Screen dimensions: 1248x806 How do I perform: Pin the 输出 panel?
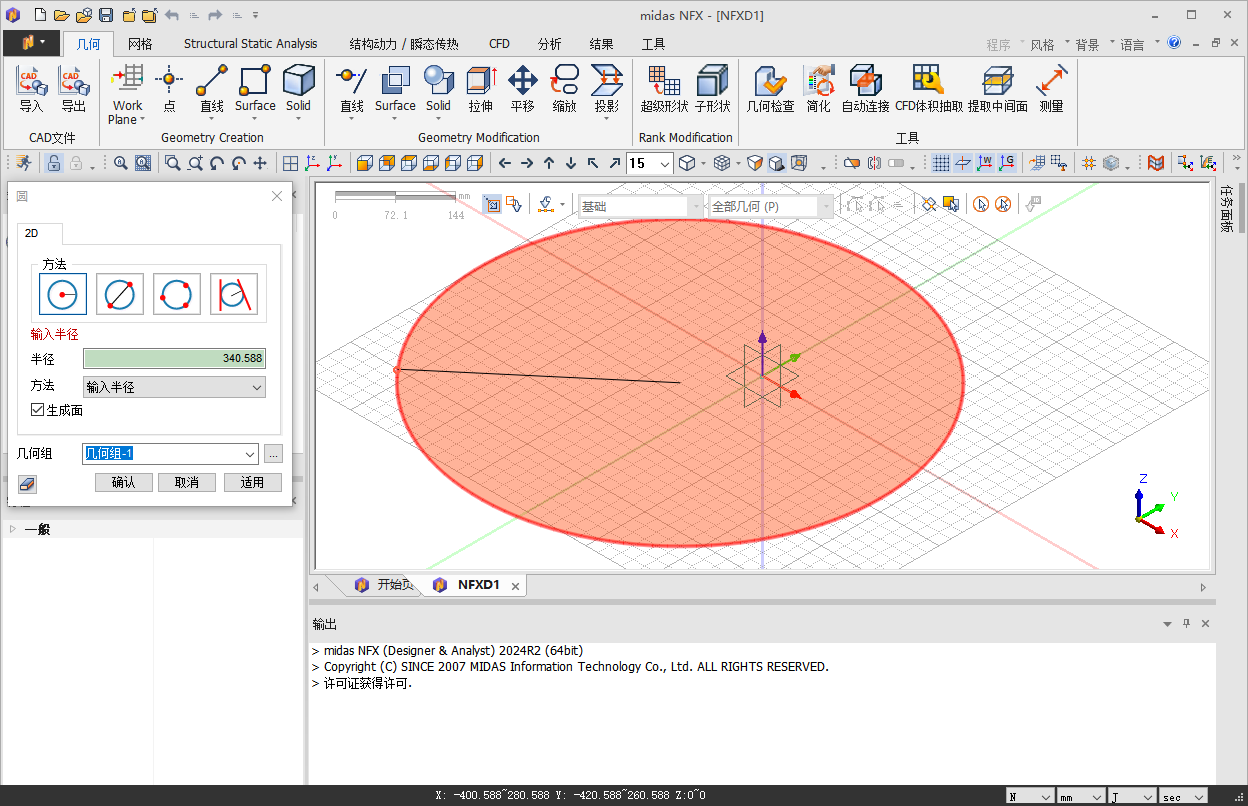[x=1187, y=623]
